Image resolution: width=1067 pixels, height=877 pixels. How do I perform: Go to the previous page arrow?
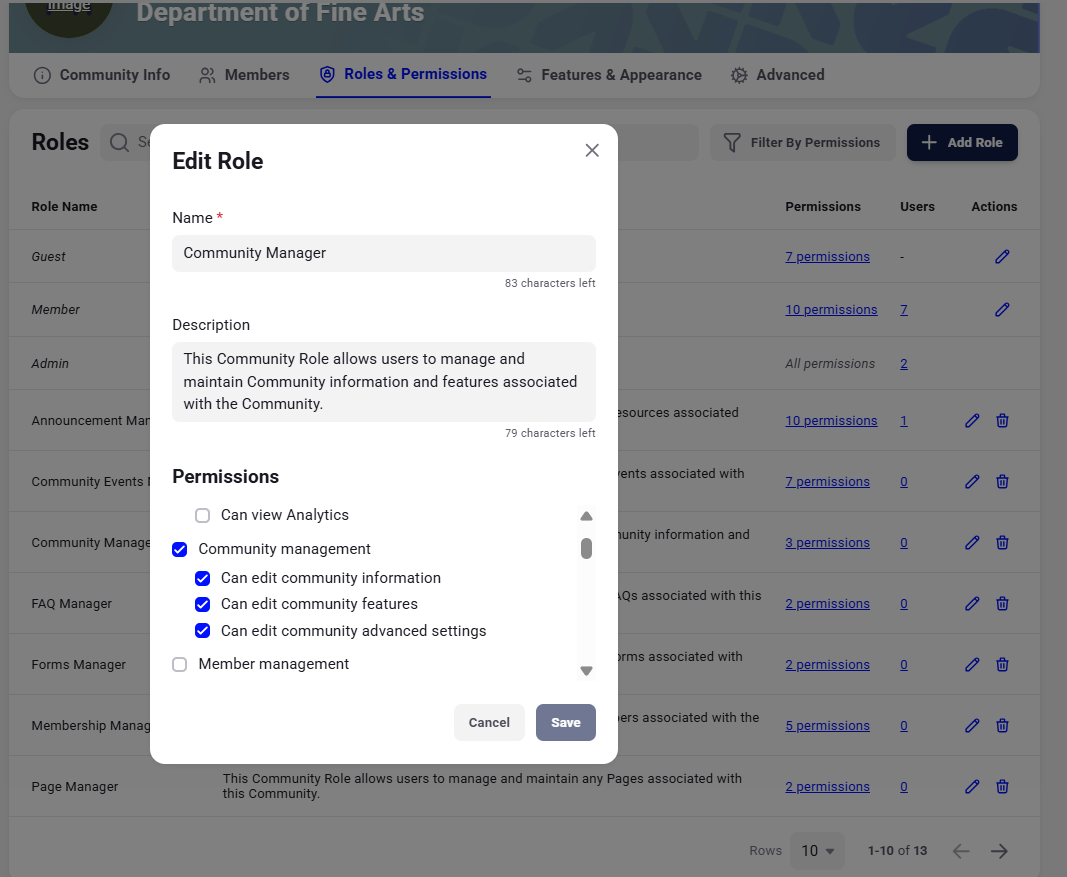click(x=961, y=851)
